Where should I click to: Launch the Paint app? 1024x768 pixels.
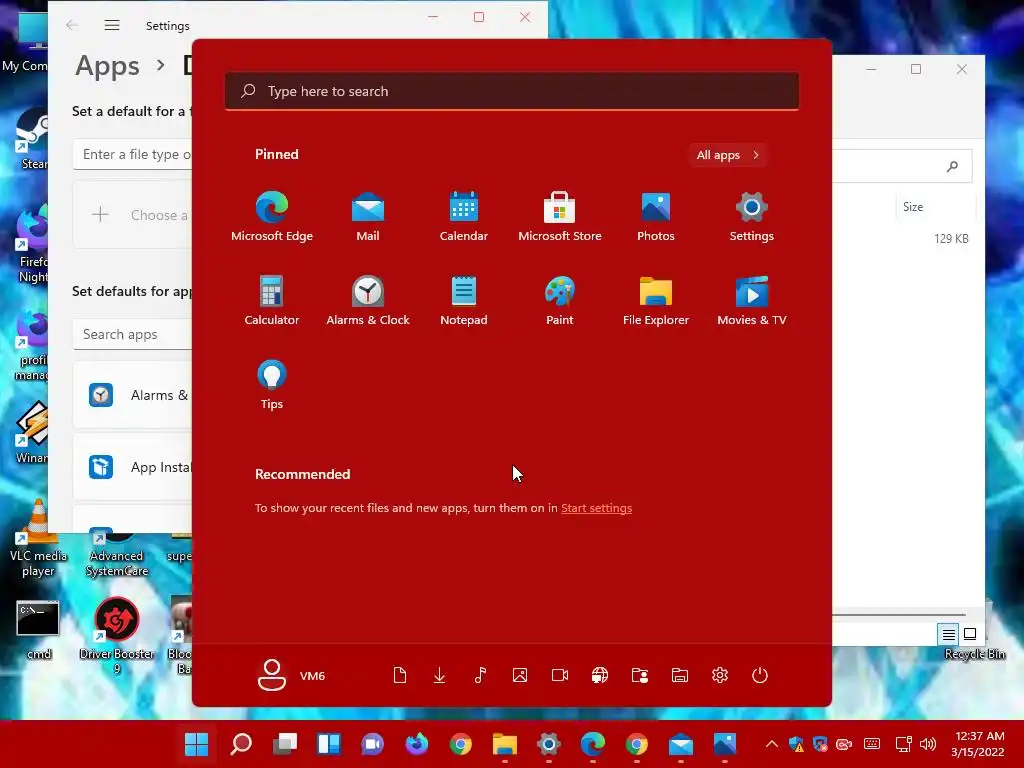[x=560, y=300]
